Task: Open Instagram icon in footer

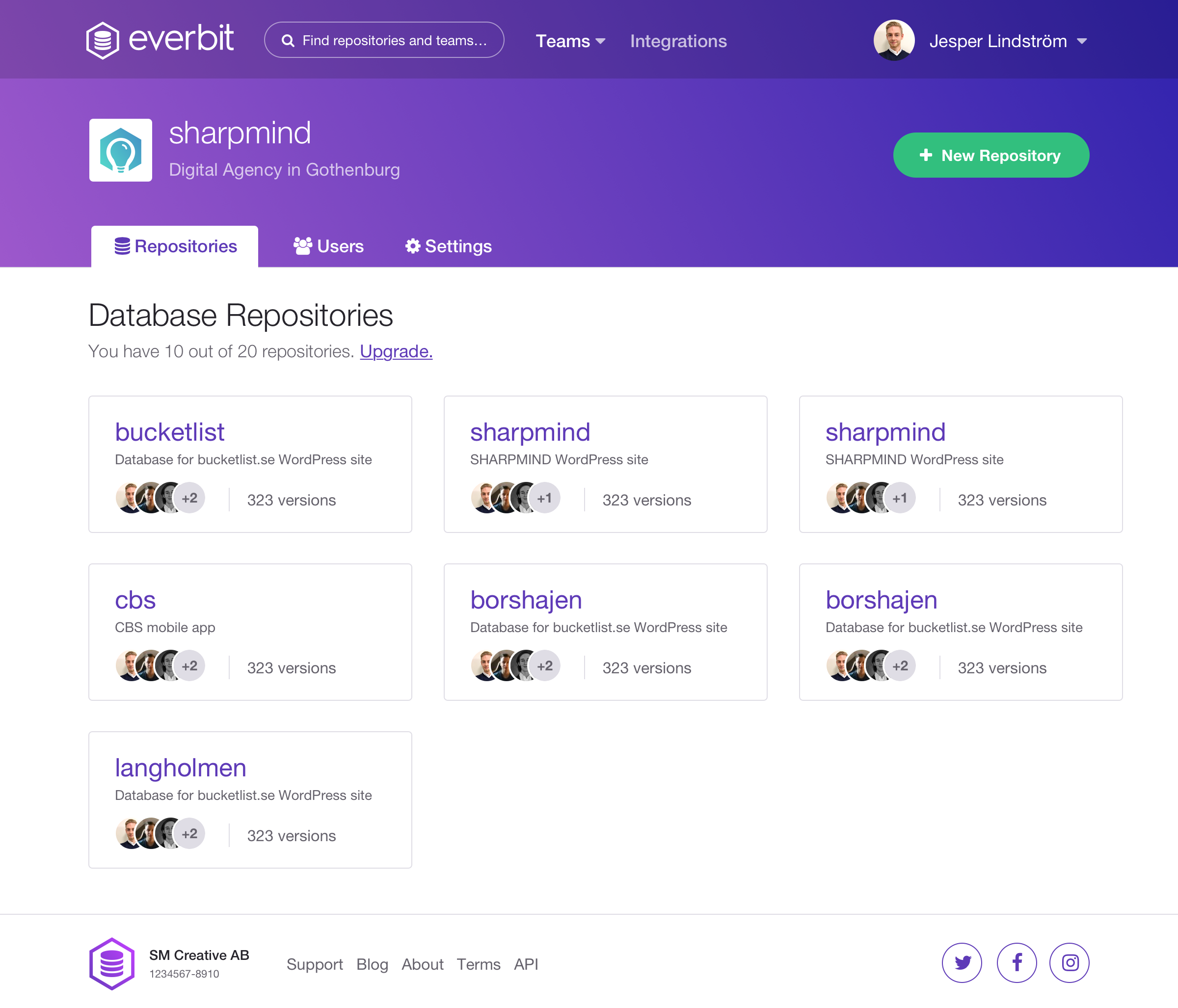Action: tap(1069, 962)
